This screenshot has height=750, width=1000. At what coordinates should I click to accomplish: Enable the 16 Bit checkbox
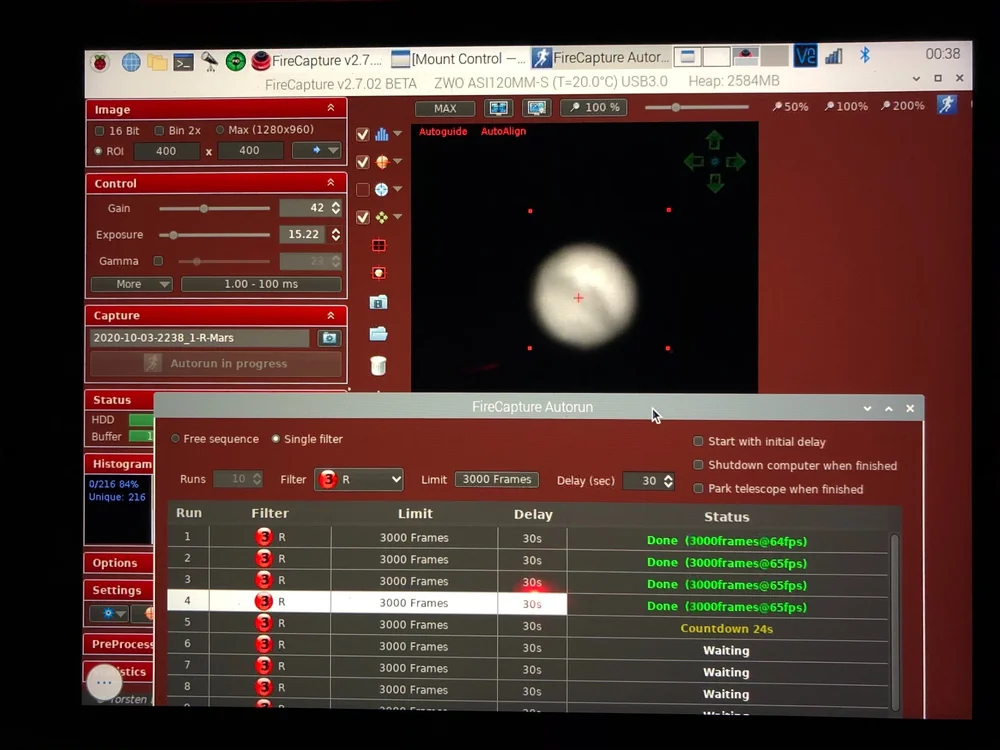tap(99, 131)
